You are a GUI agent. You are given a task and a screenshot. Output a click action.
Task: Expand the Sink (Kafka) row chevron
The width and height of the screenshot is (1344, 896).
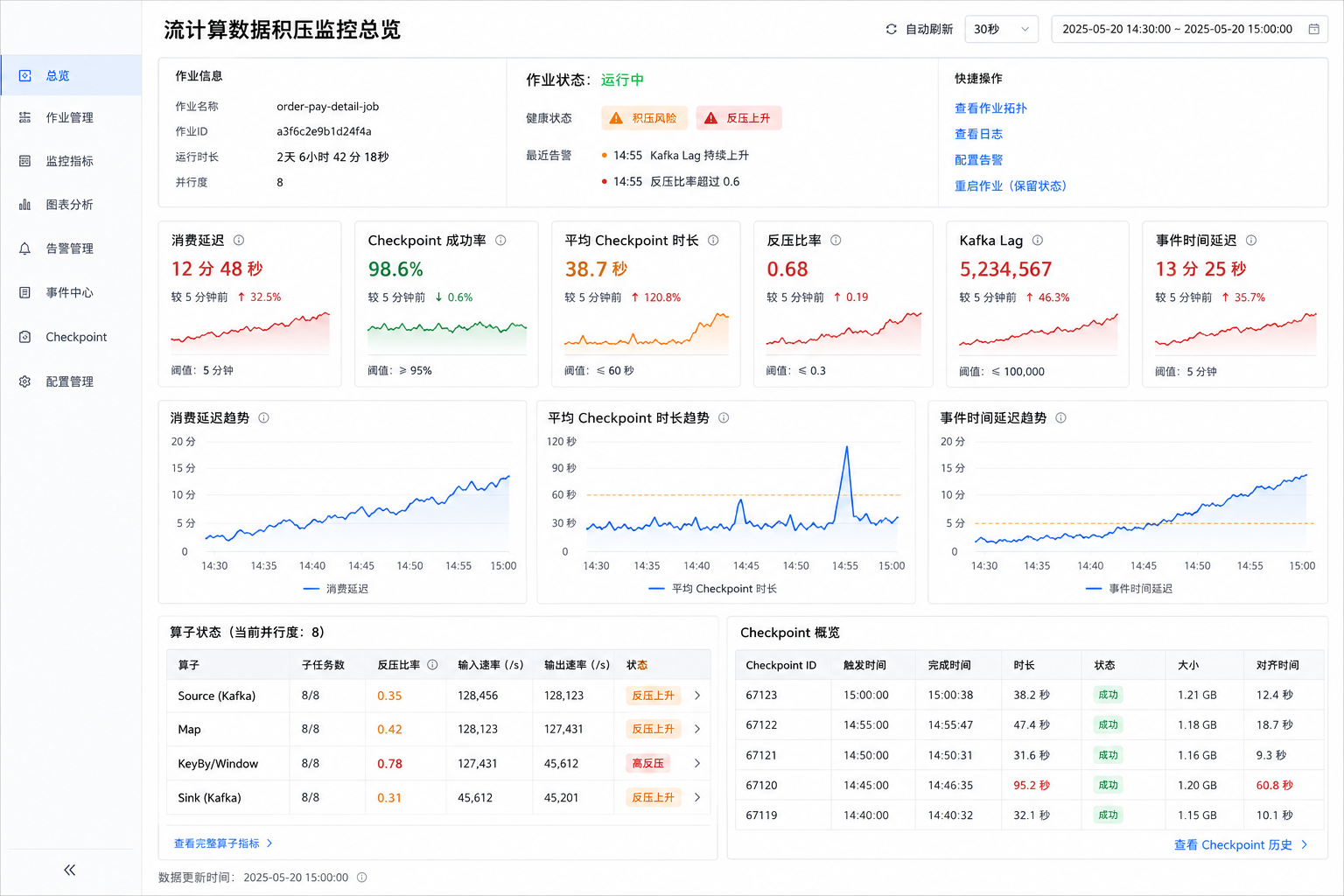click(x=697, y=797)
